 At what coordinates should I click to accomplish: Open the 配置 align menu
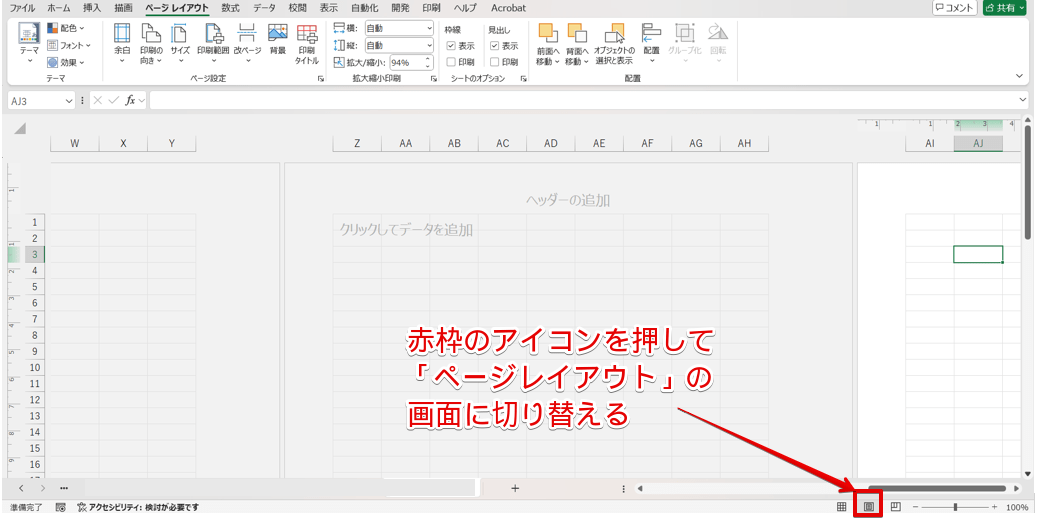(651, 43)
